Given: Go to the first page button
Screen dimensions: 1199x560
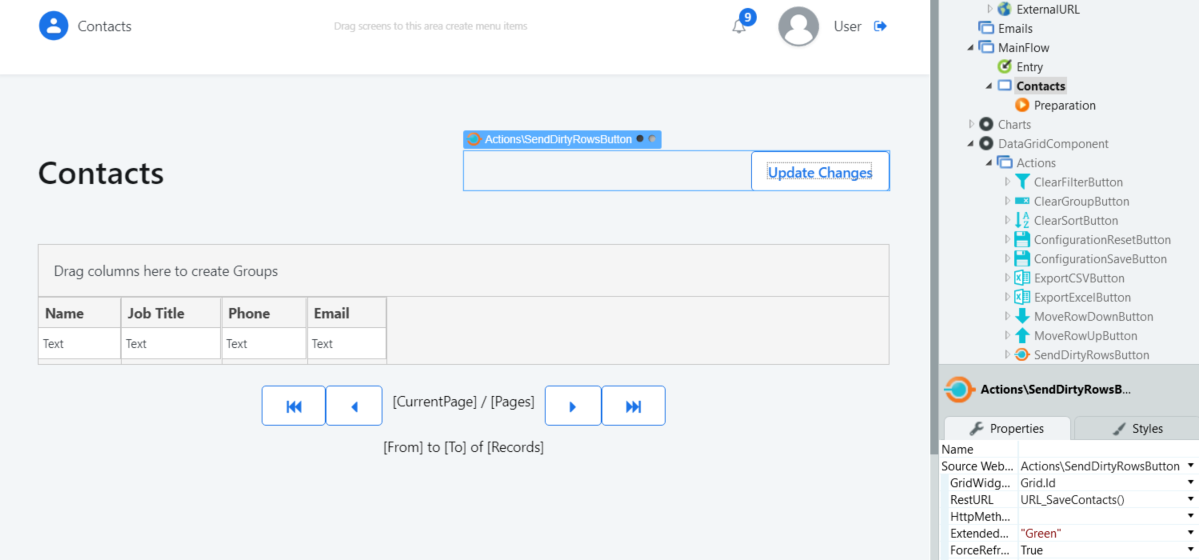Looking at the screenshot, I should point(294,405).
